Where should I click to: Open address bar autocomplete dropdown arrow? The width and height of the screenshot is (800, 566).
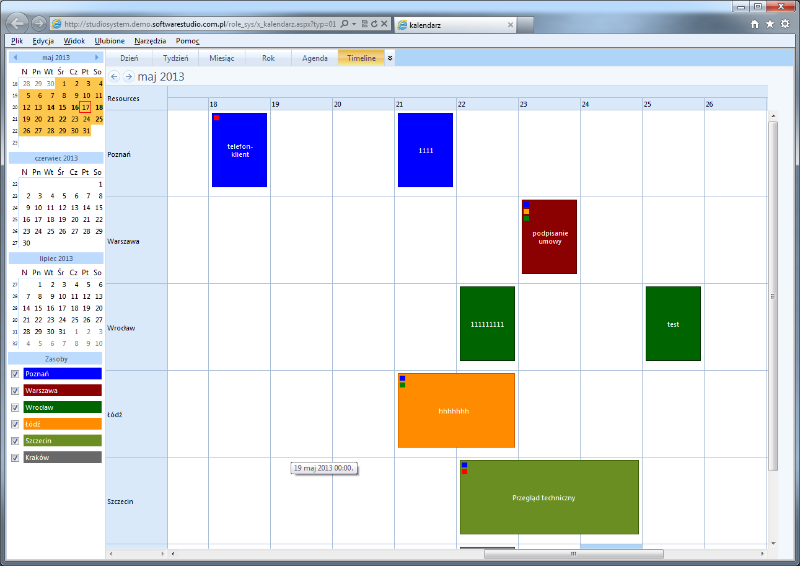point(354,23)
